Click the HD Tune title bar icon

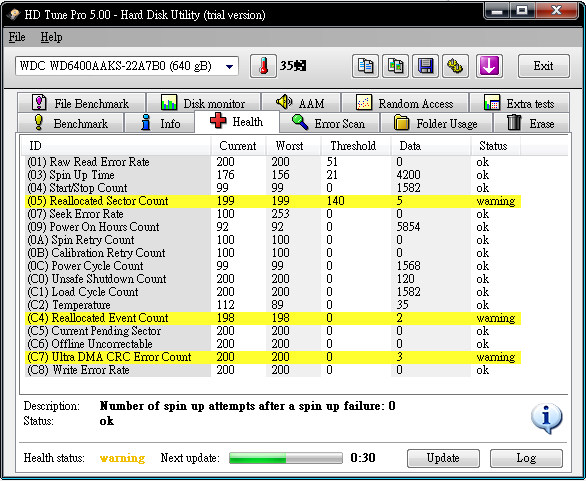[13, 15]
